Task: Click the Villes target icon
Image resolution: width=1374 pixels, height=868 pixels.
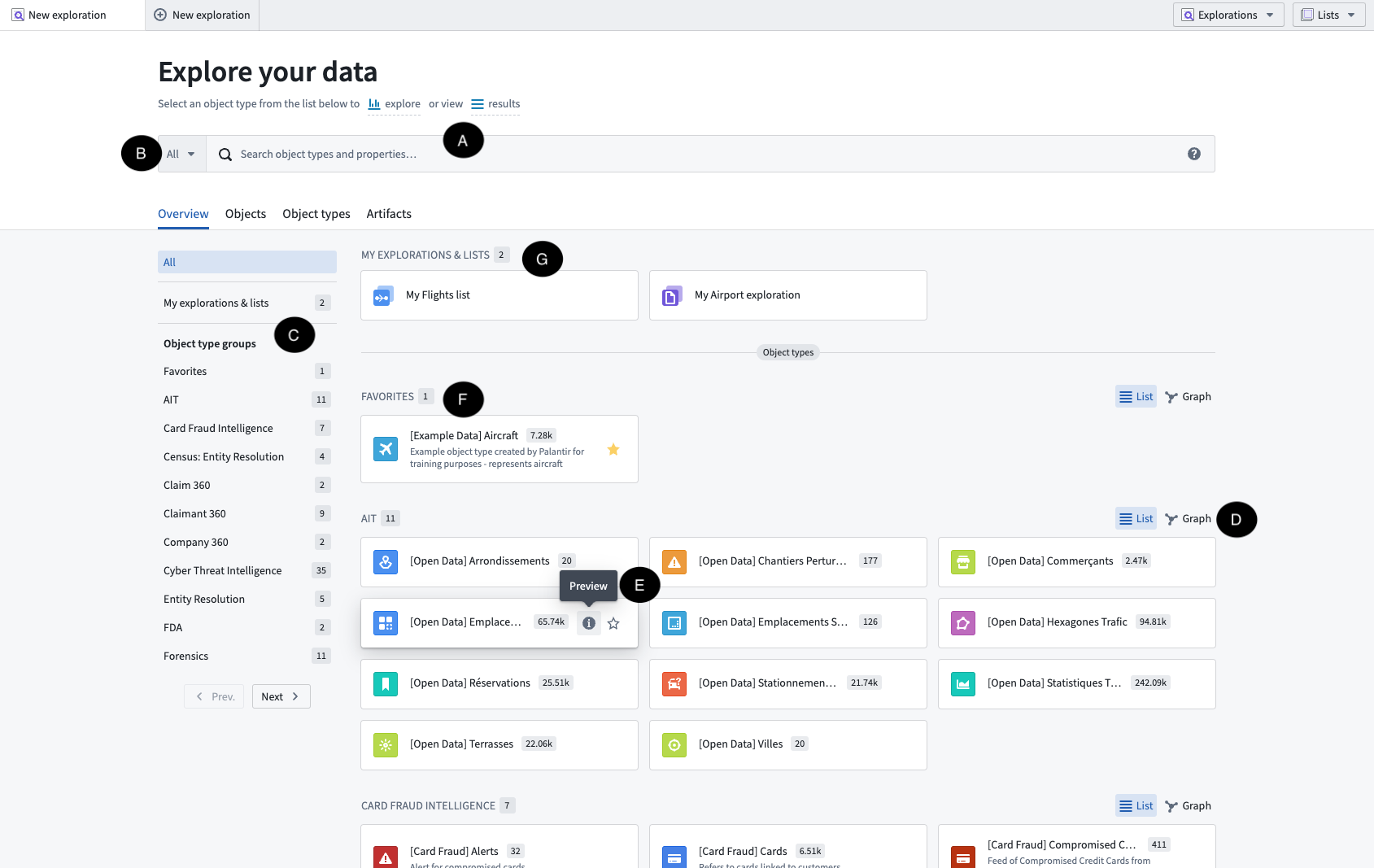Action: [x=674, y=745]
